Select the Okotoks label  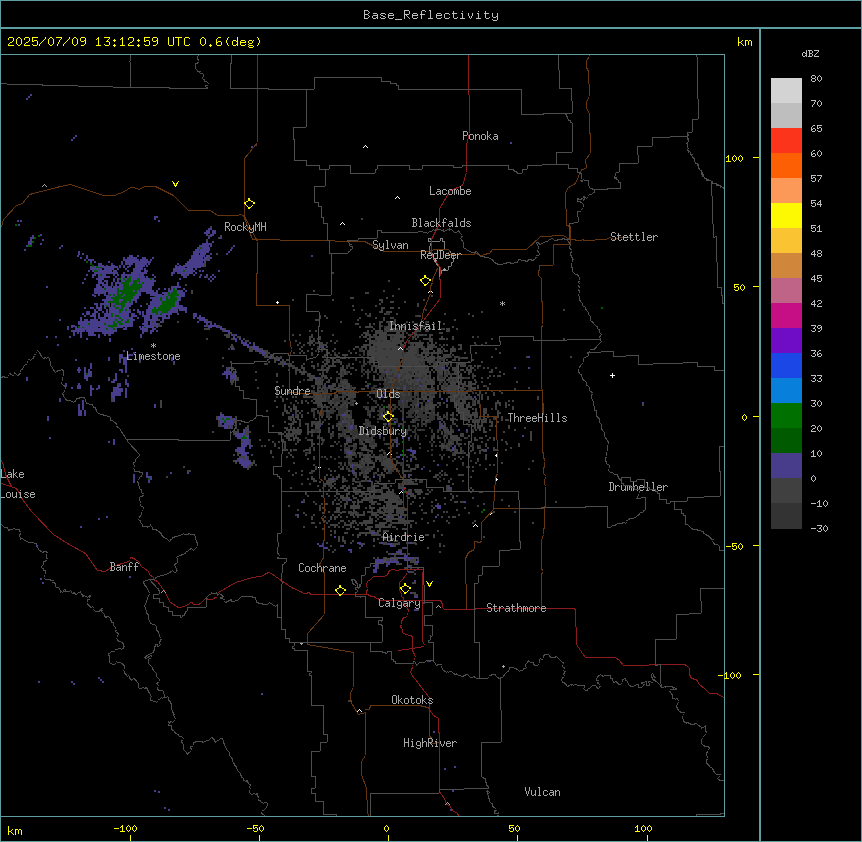click(412, 700)
